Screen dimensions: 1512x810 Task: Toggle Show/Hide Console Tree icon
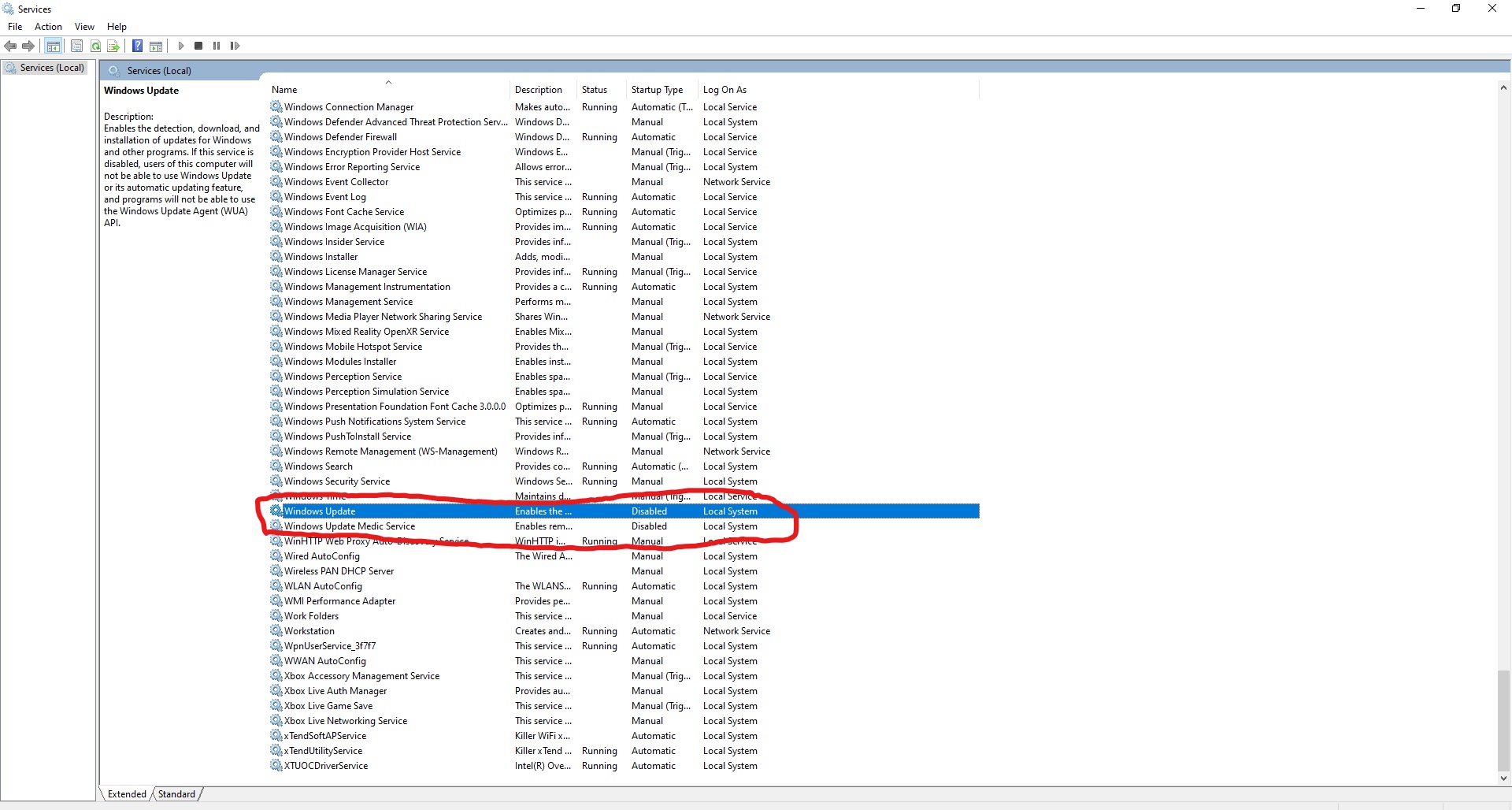pos(54,46)
